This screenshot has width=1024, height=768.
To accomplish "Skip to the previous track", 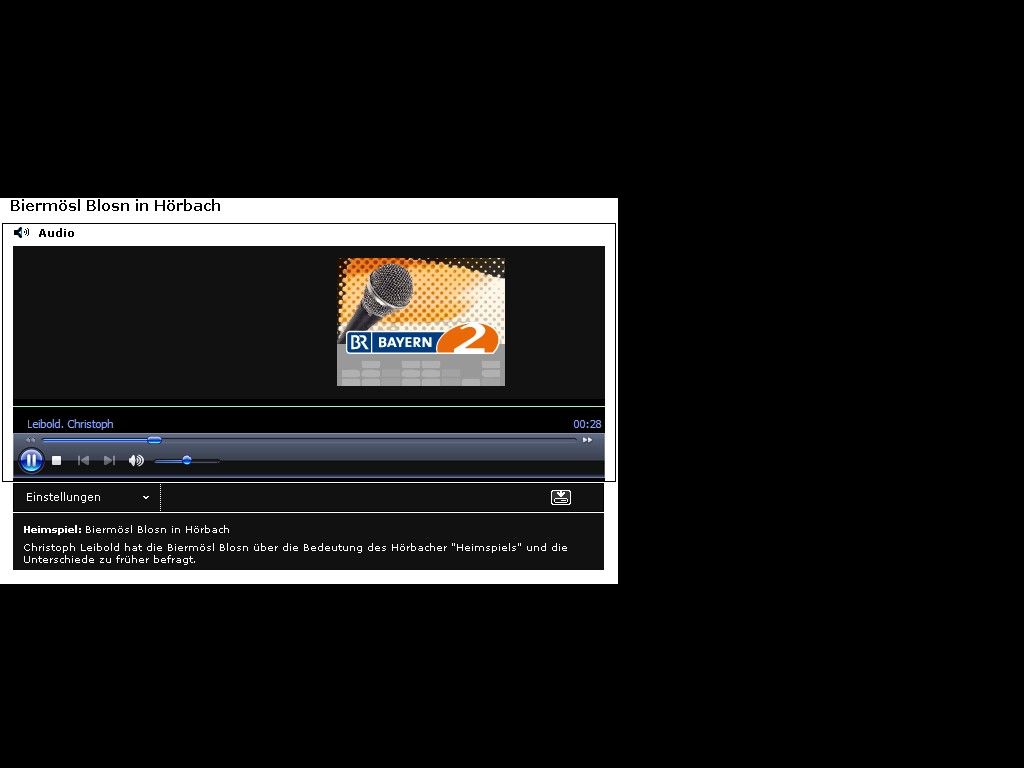I will click(83, 460).
